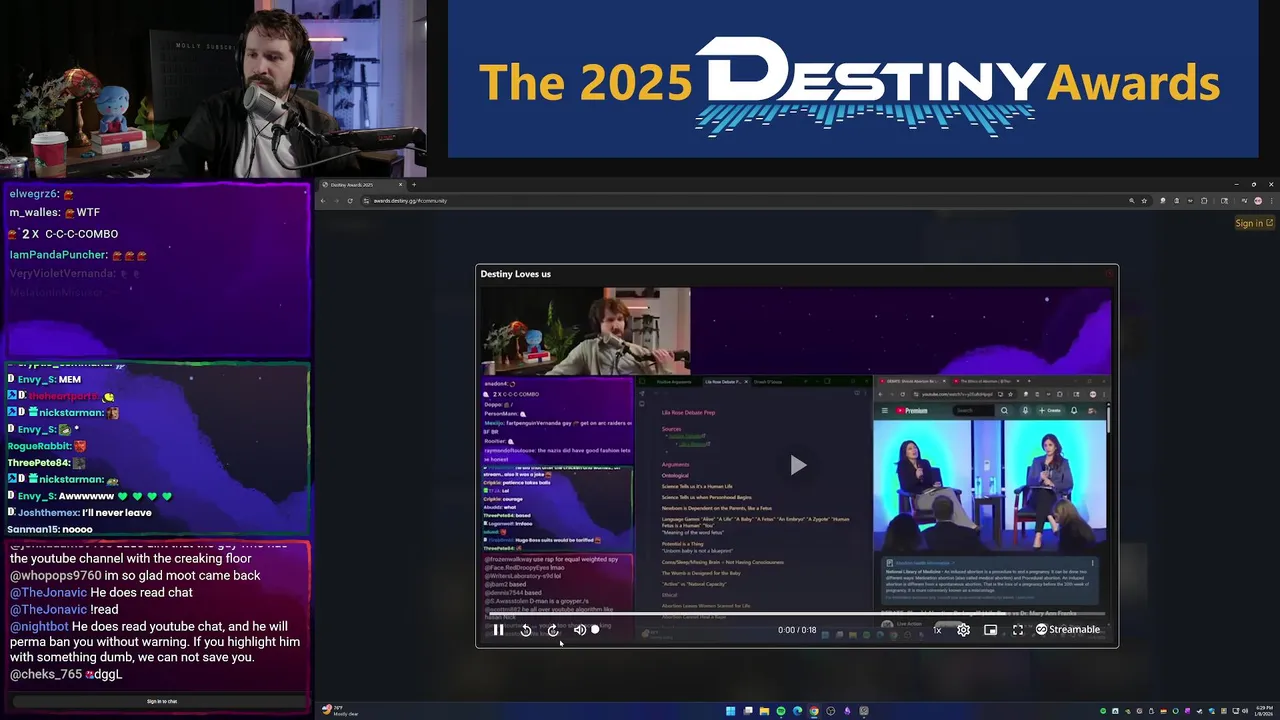This screenshot has height=720, width=1280.
Task: Go forward in the browser
Action: (336, 201)
